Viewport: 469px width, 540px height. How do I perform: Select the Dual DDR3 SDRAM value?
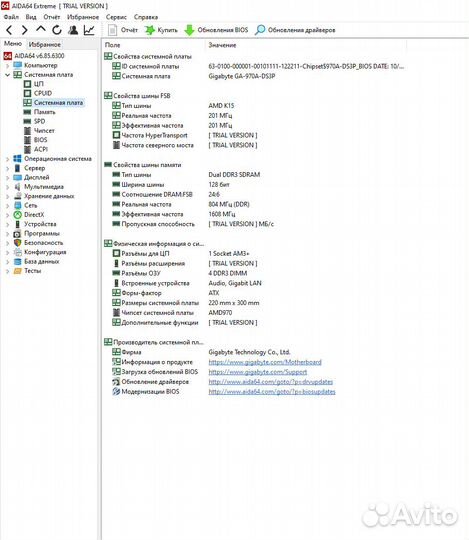coord(234,175)
